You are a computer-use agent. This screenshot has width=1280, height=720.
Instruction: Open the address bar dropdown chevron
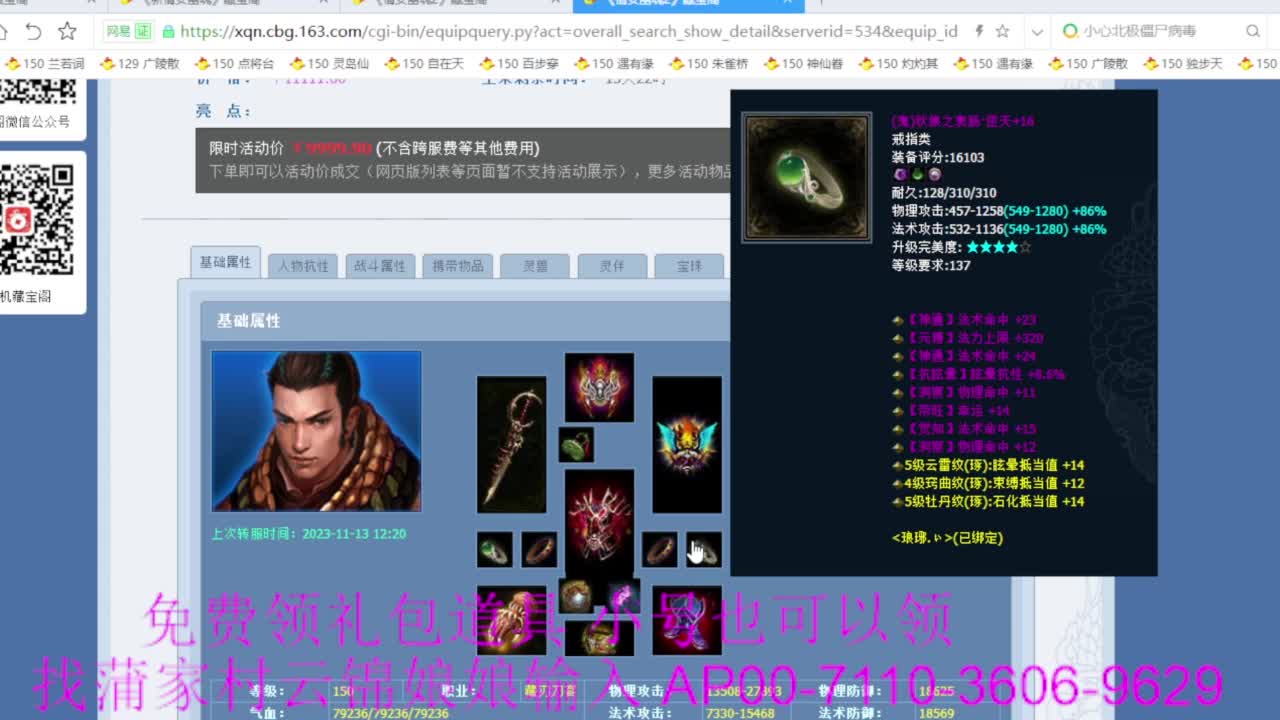pyautogui.click(x=1037, y=31)
